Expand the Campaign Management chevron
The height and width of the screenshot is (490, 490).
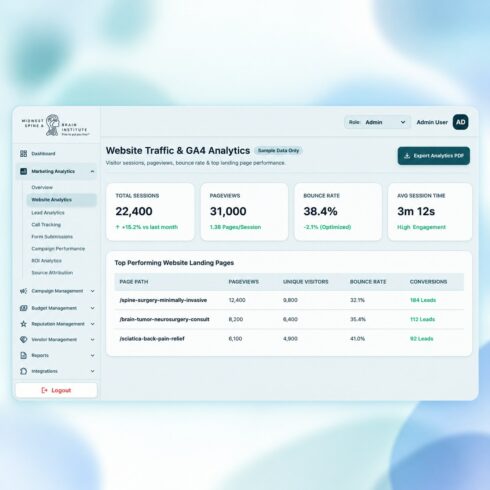[92, 291]
